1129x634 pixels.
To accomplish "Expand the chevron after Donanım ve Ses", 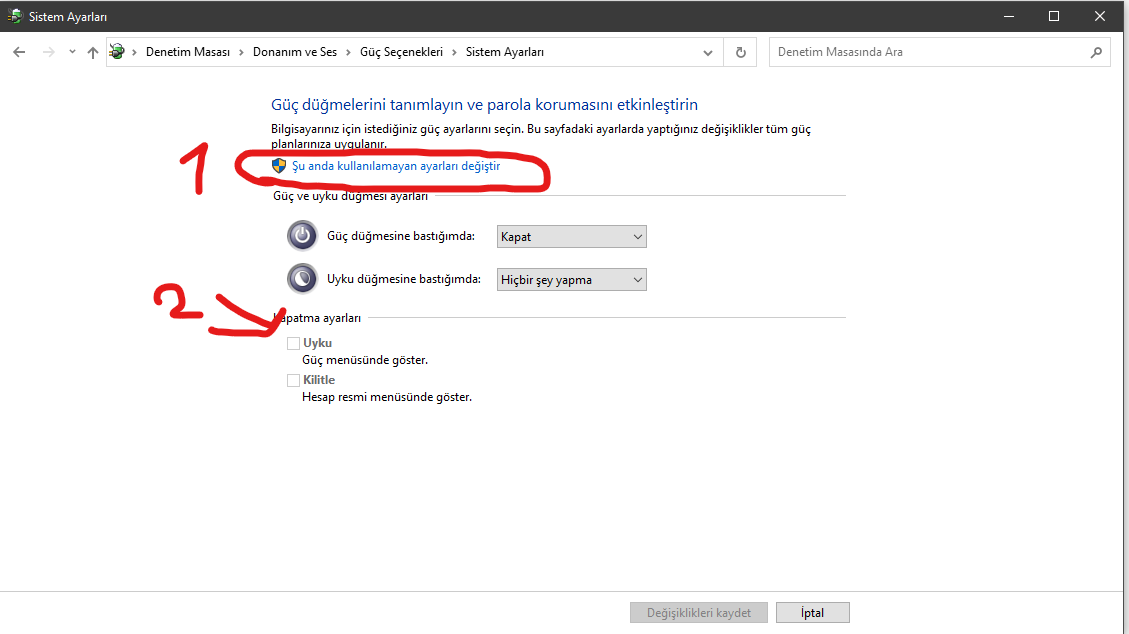I will 348,53.
